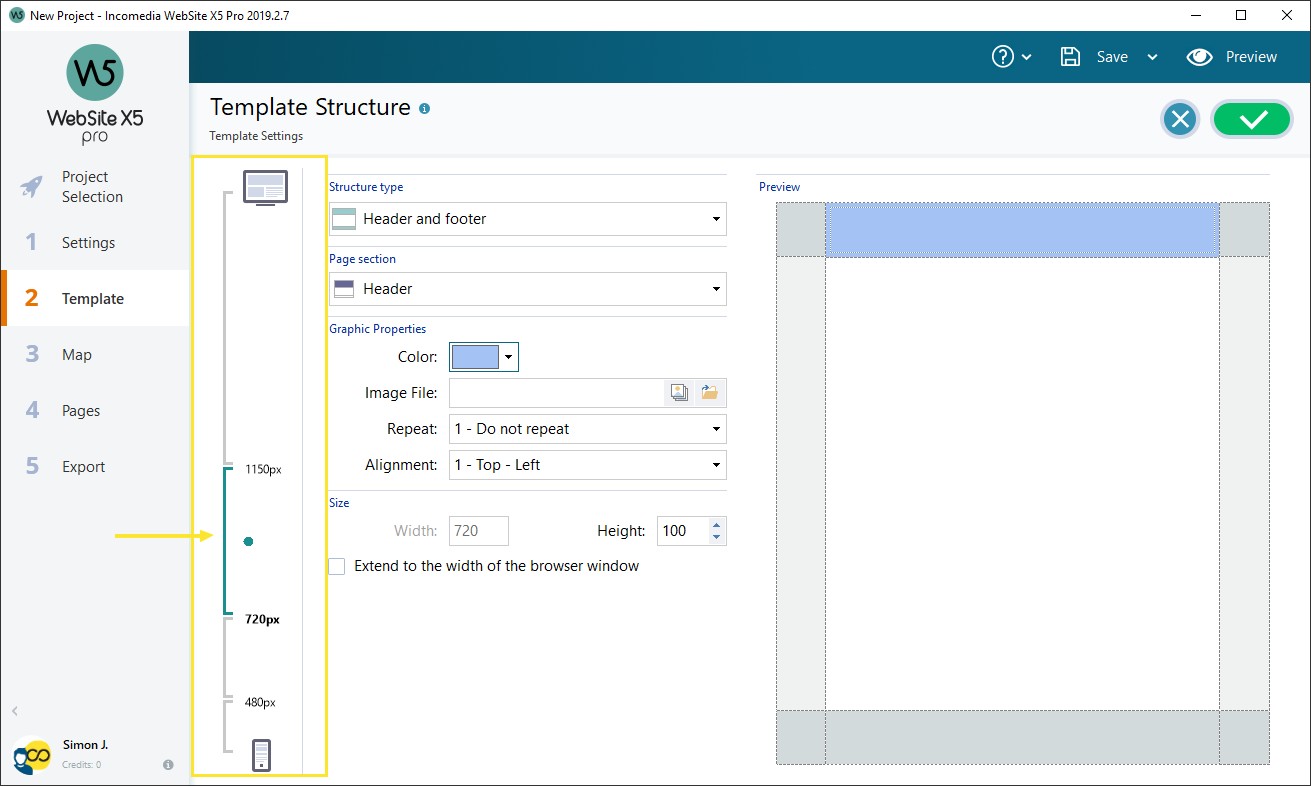Browse for image file folder icon
Screen dimensions: 1311x786
(x=709, y=393)
